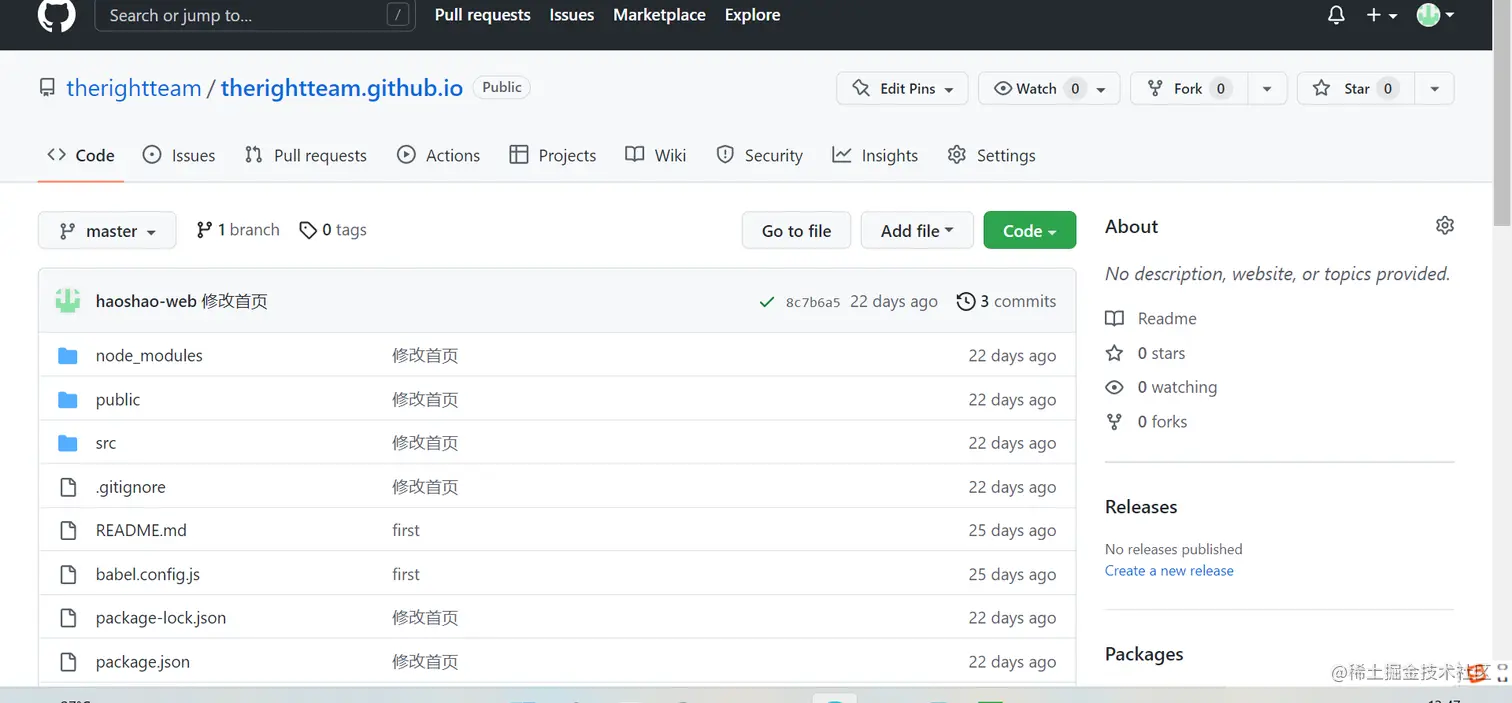Click the public folder icon
The height and width of the screenshot is (703, 1512).
pos(68,399)
